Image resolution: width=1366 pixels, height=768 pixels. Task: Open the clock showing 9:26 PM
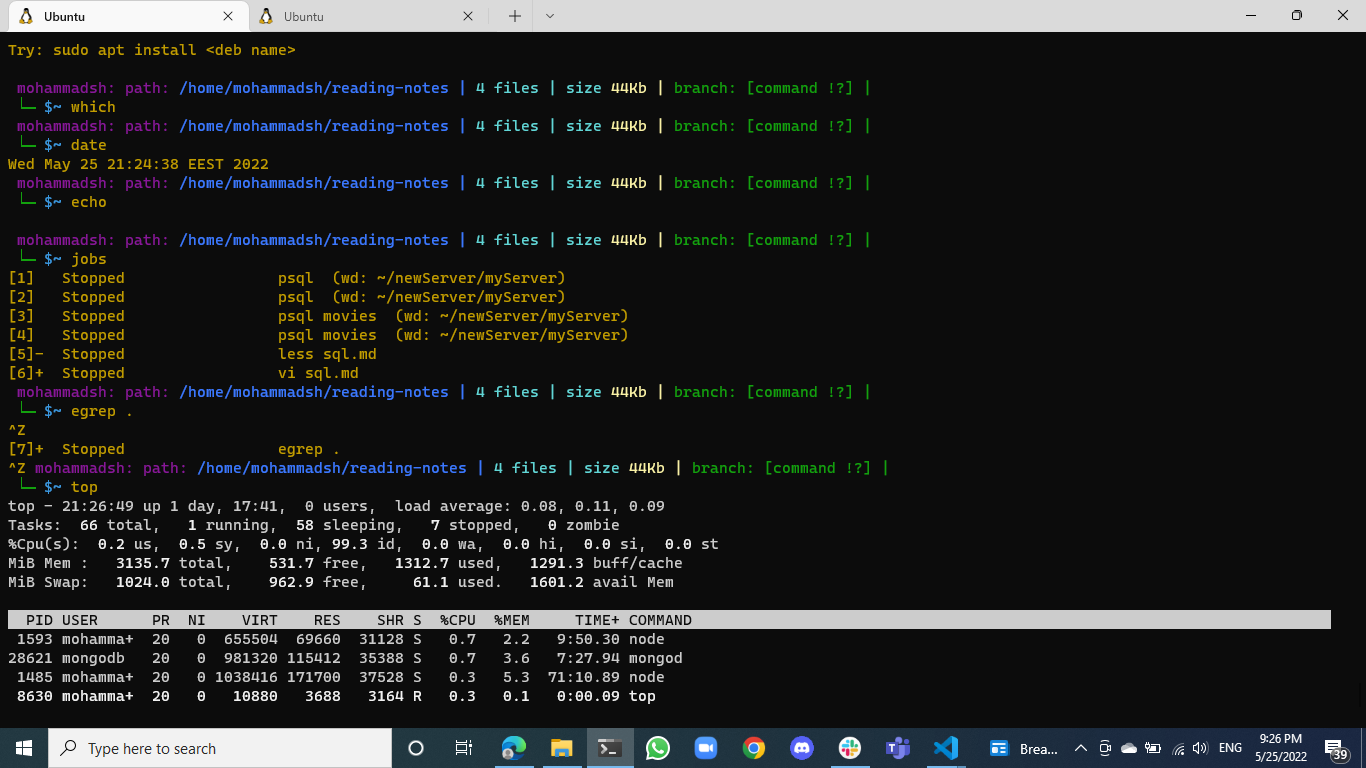[1280, 748]
